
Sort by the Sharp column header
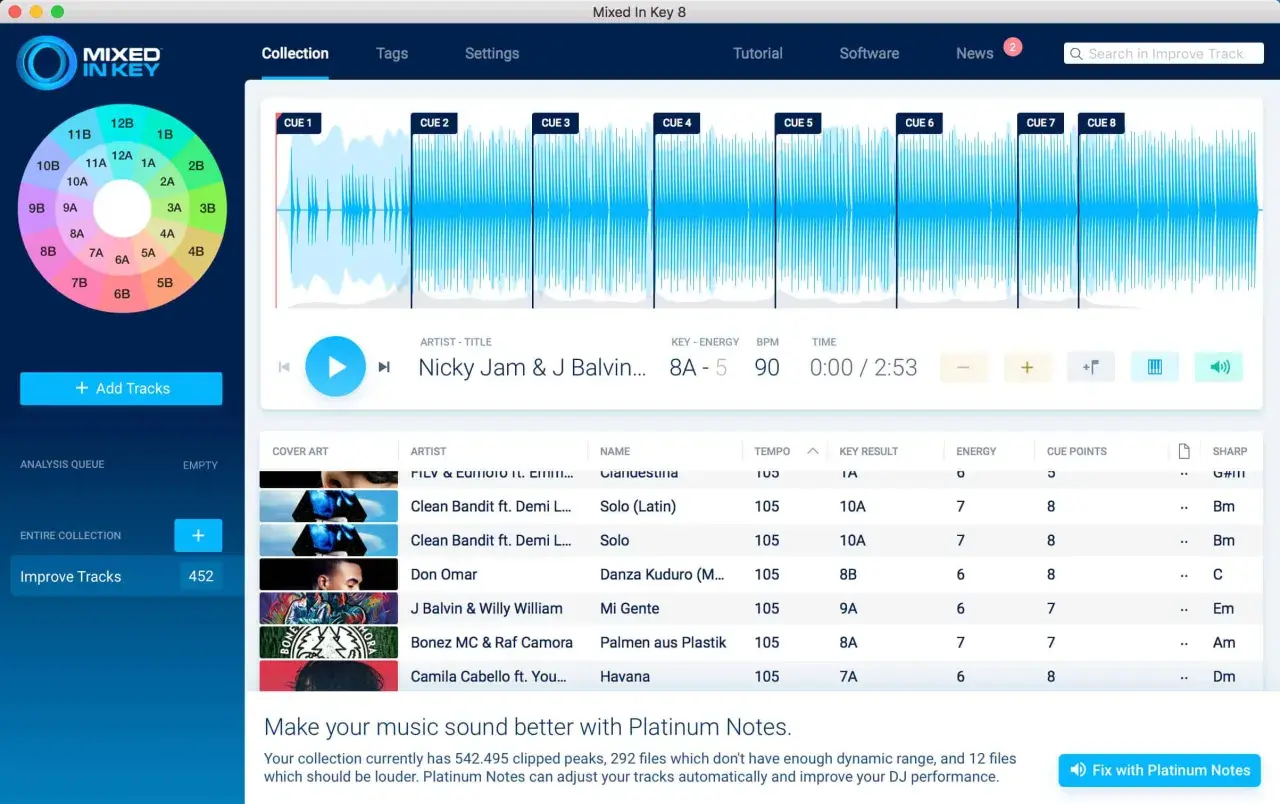1230,451
